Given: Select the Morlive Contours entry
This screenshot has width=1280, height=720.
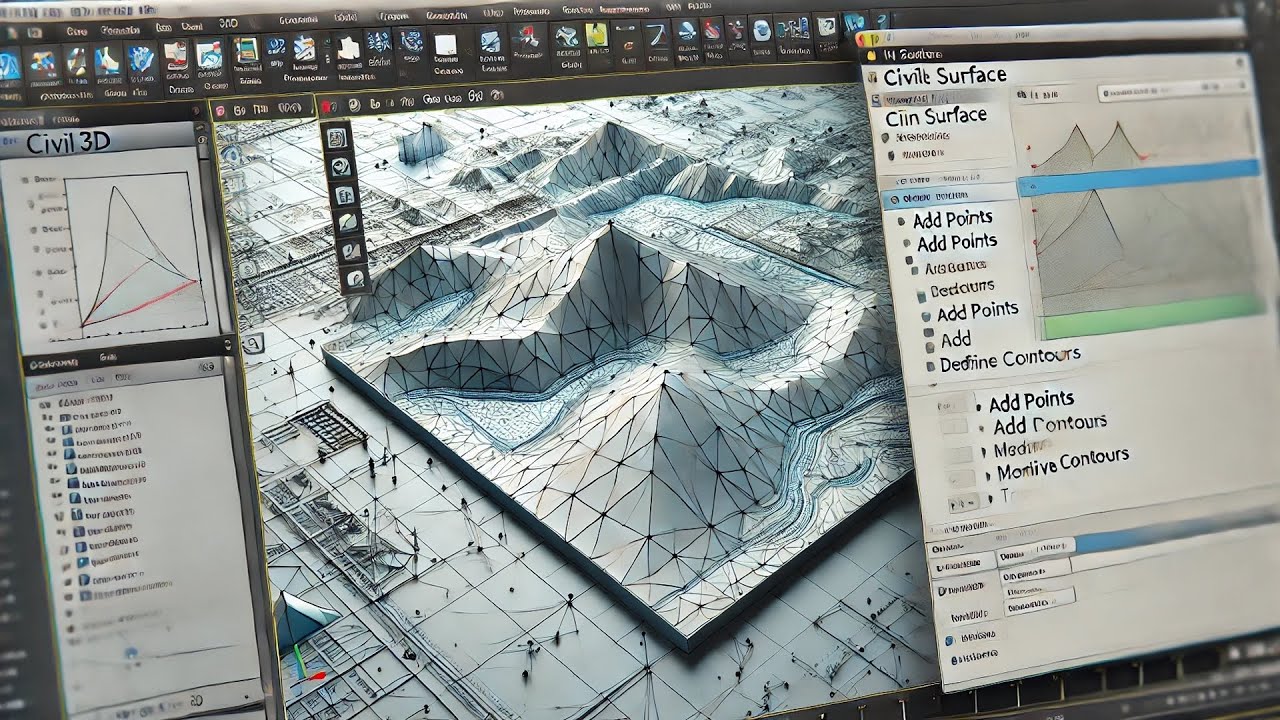Looking at the screenshot, I should click(x=1063, y=463).
